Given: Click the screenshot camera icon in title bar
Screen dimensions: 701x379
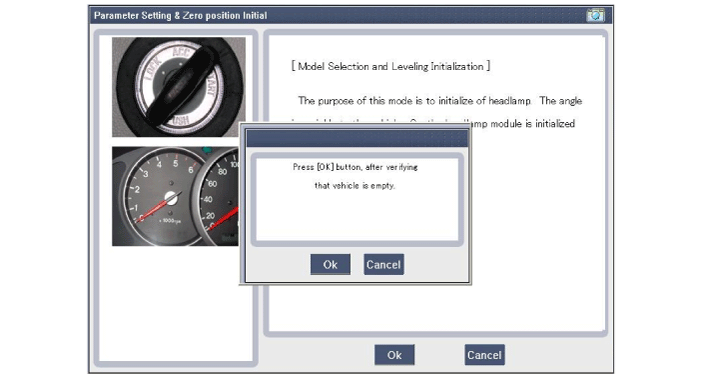Looking at the screenshot, I should [595, 15].
